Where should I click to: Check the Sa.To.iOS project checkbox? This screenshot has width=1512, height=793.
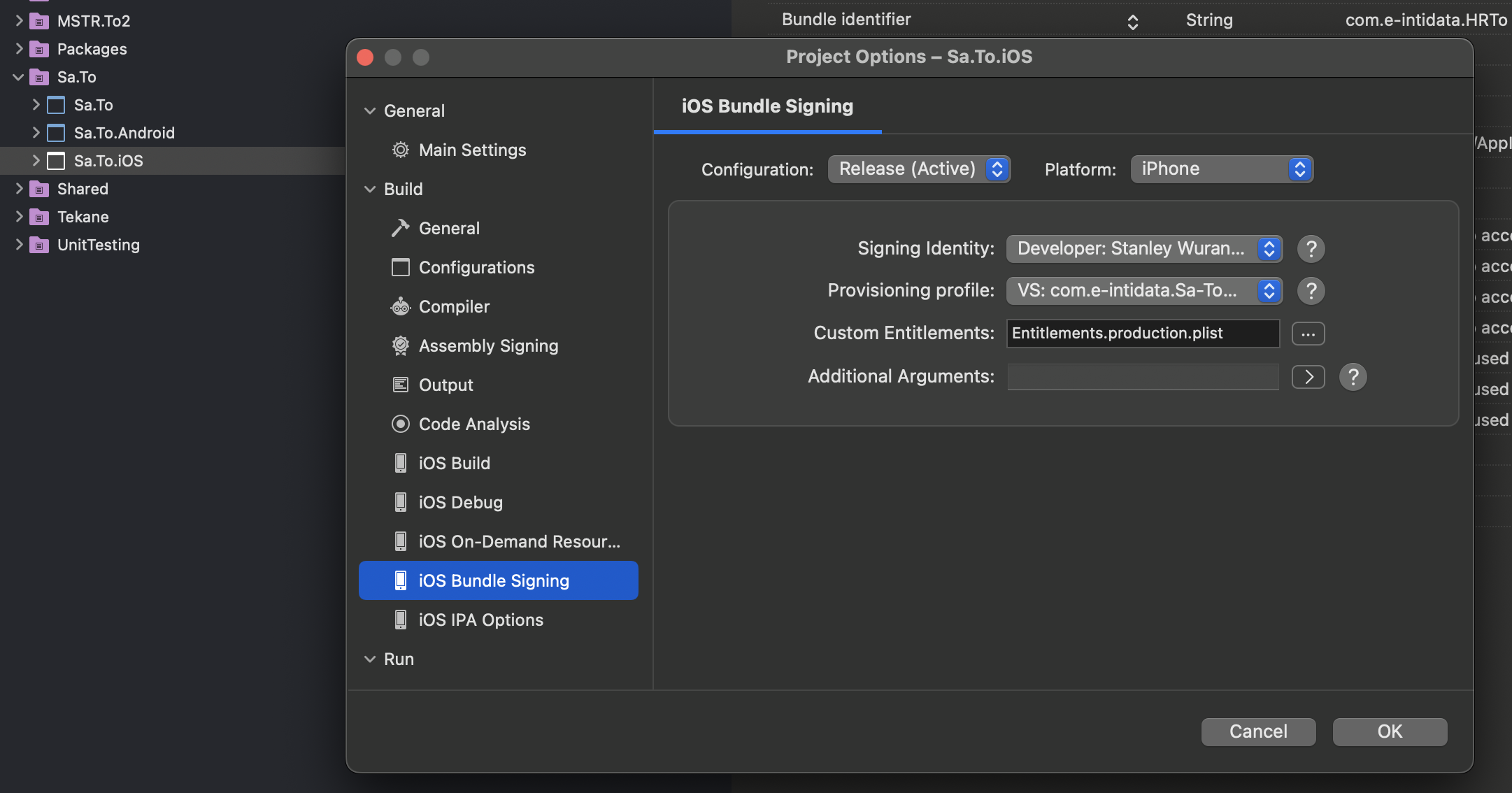55,161
